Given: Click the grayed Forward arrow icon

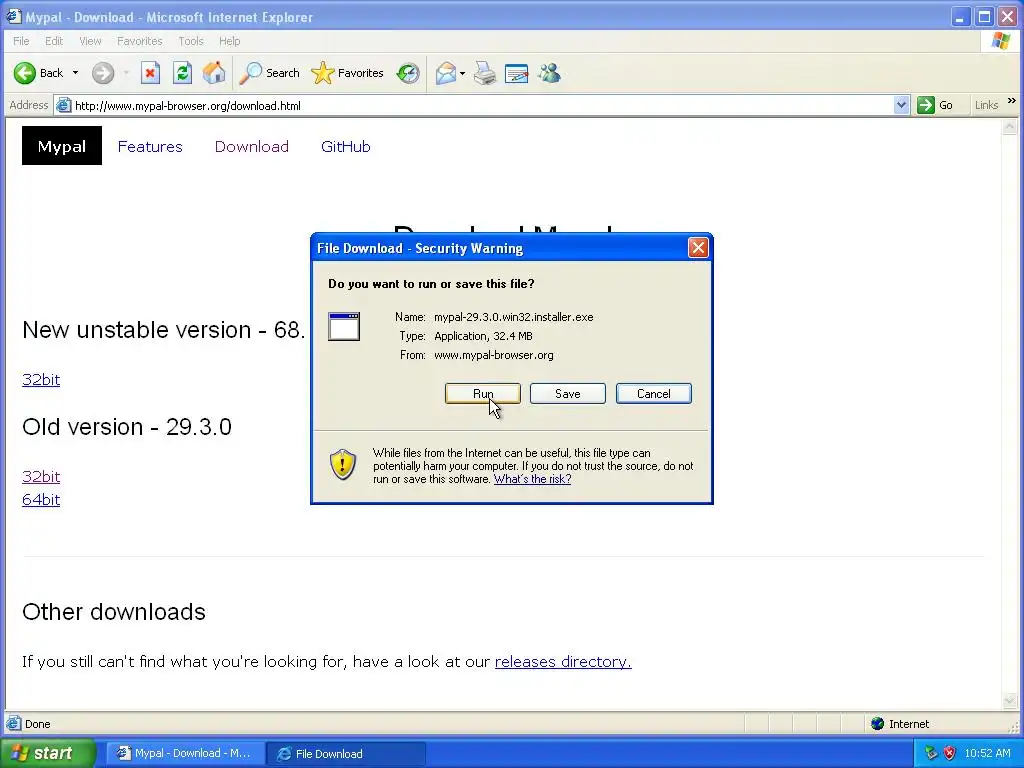Looking at the screenshot, I should [x=103, y=73].
